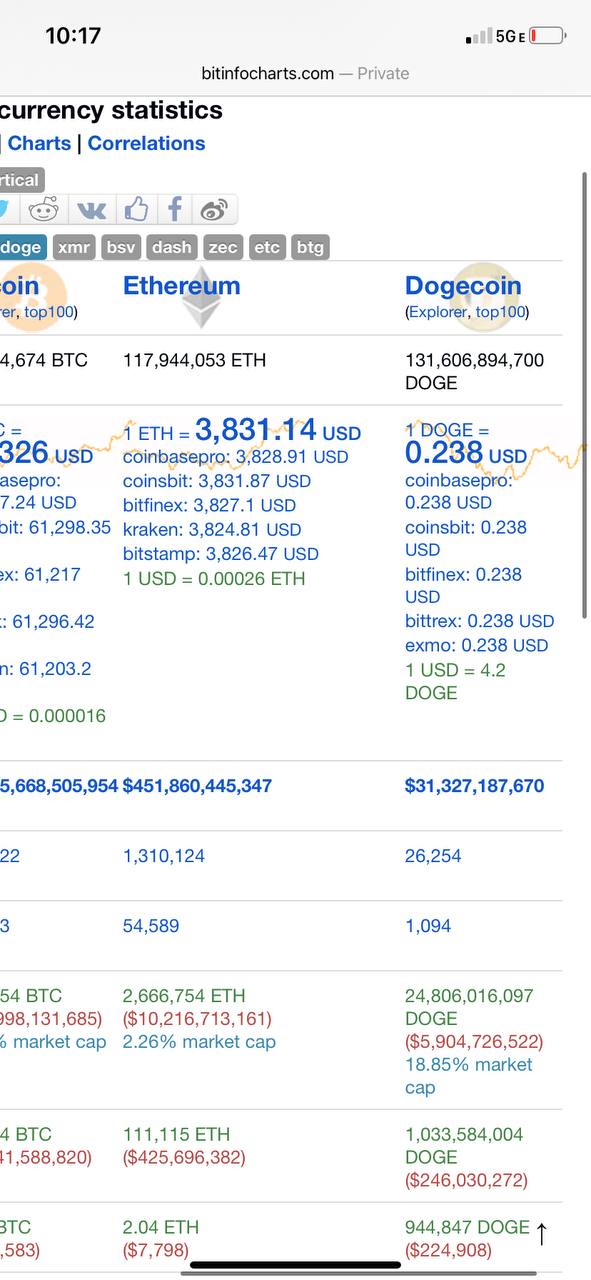Open the Charts section
Image resolution: width=591 pixels, height=1280 pixels.
(40, 143)
